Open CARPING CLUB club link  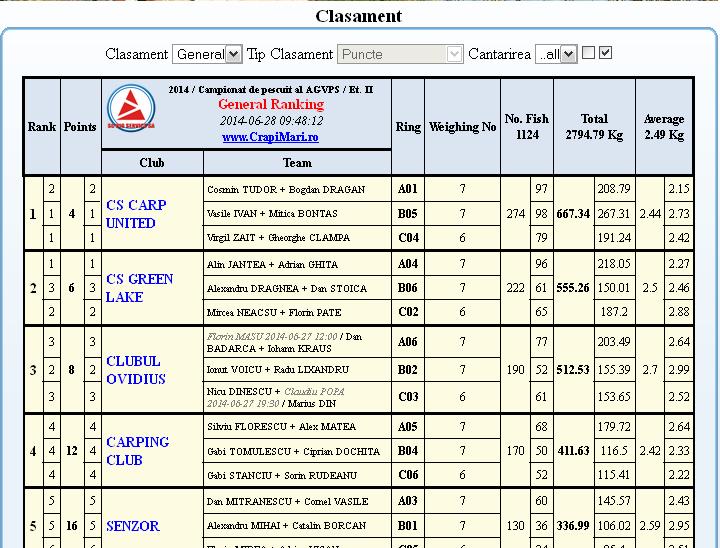pyautogui.click(x=137, y=451)
